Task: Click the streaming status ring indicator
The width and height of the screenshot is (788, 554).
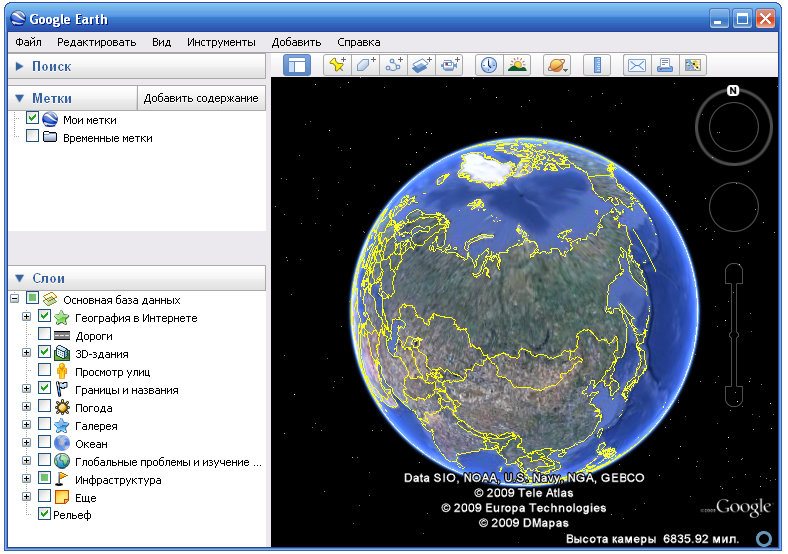Action: [764, 539]
